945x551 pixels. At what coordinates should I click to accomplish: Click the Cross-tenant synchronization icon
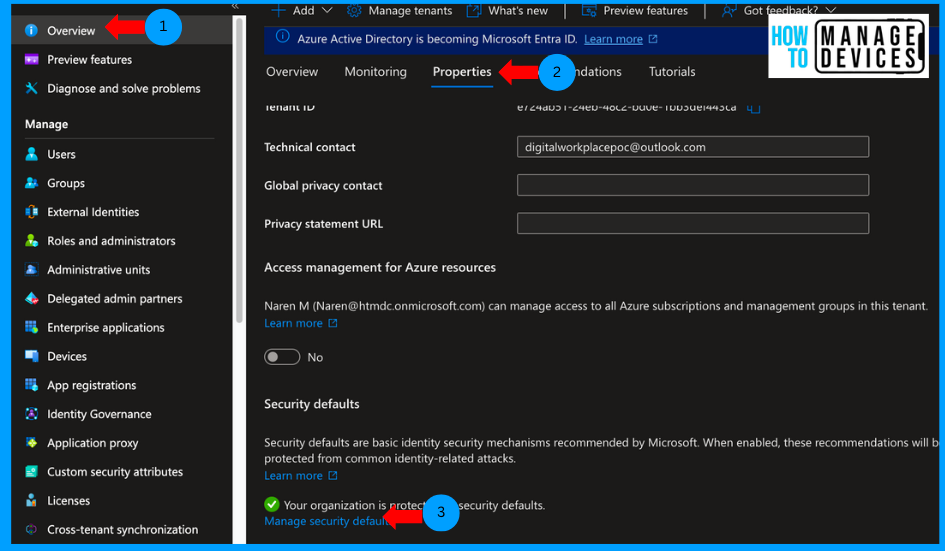(31, 530)
